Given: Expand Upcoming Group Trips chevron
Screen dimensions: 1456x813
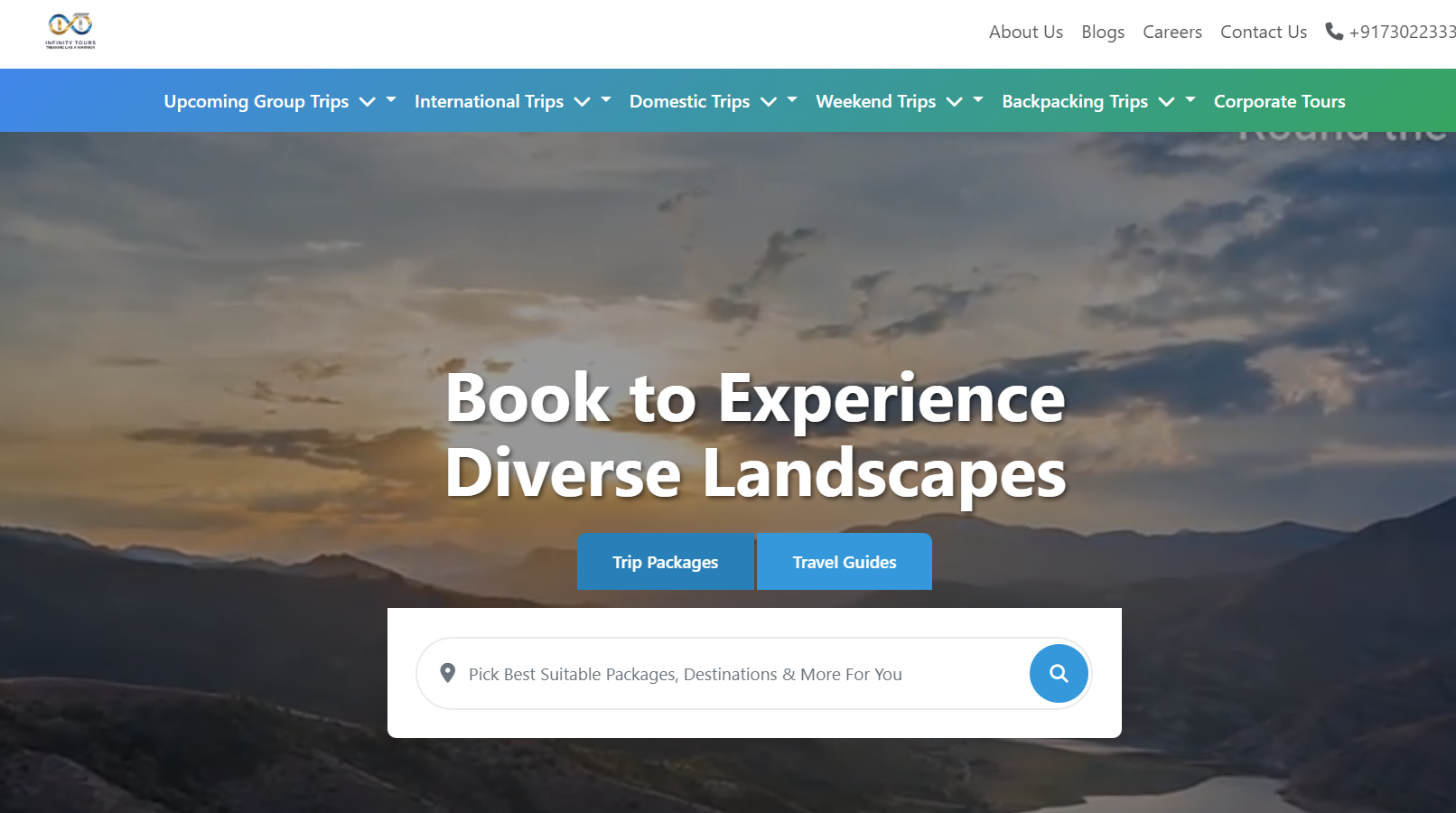Looking at the screenshot, I should pos(368,102).
